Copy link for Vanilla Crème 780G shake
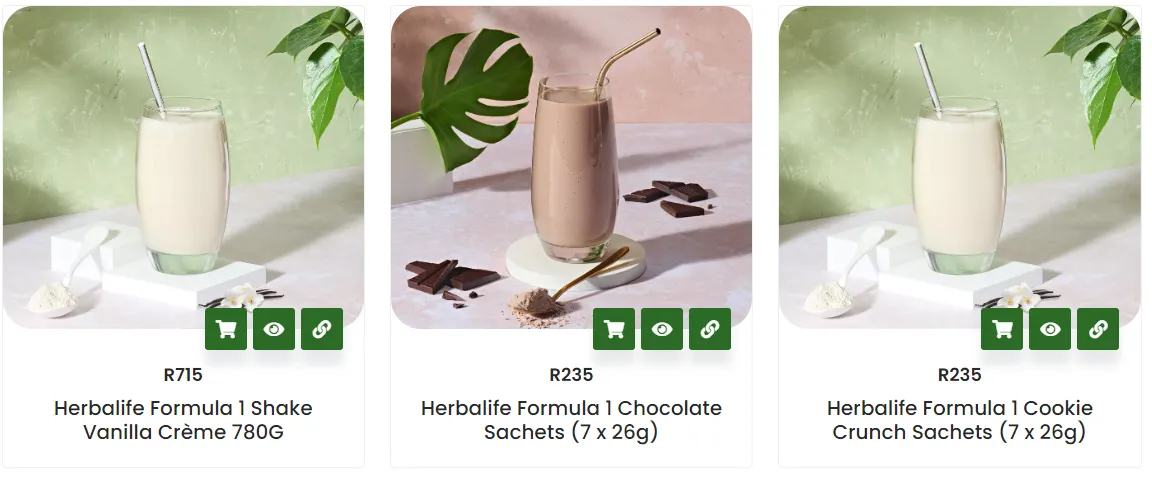This screenshot has width=1152, height=478. [322, 329]
